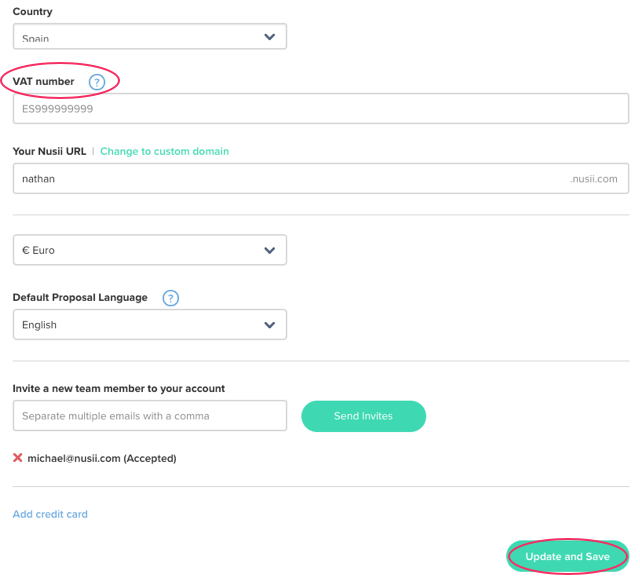Click the Default Proposal Language label
640x586 pixels.
point(80,298)
